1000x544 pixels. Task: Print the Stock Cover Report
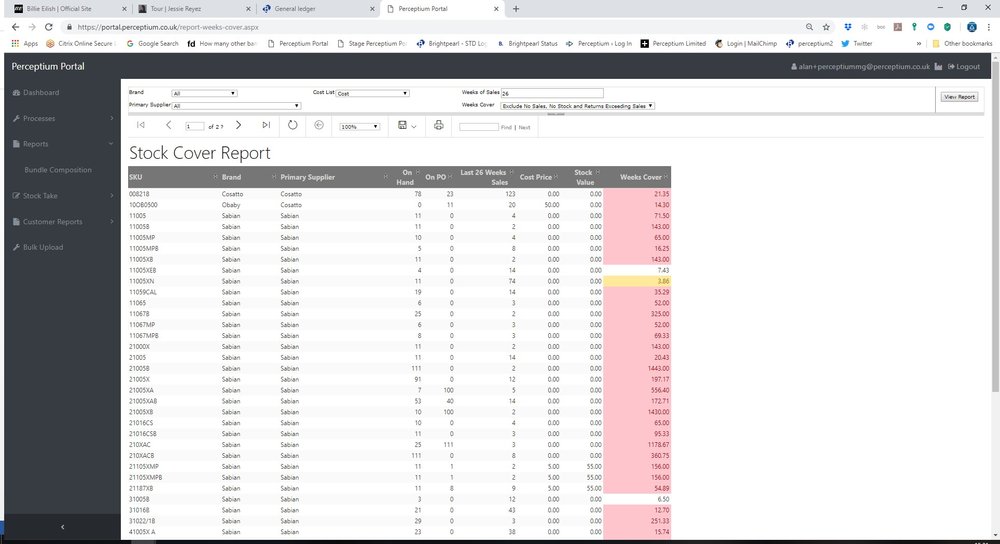coord(438,126)
